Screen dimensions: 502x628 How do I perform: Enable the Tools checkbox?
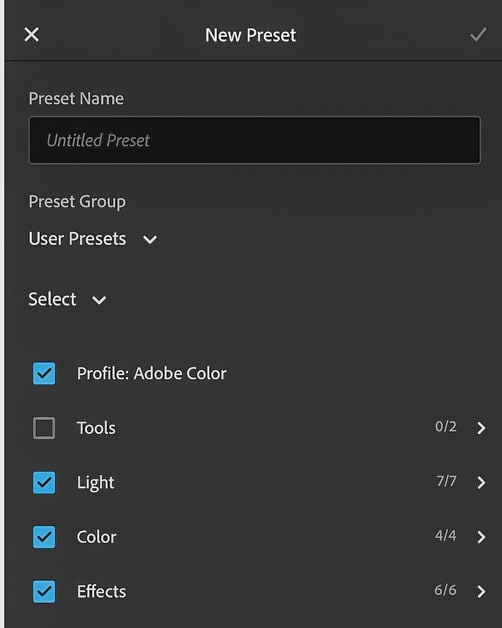(44, 428)
